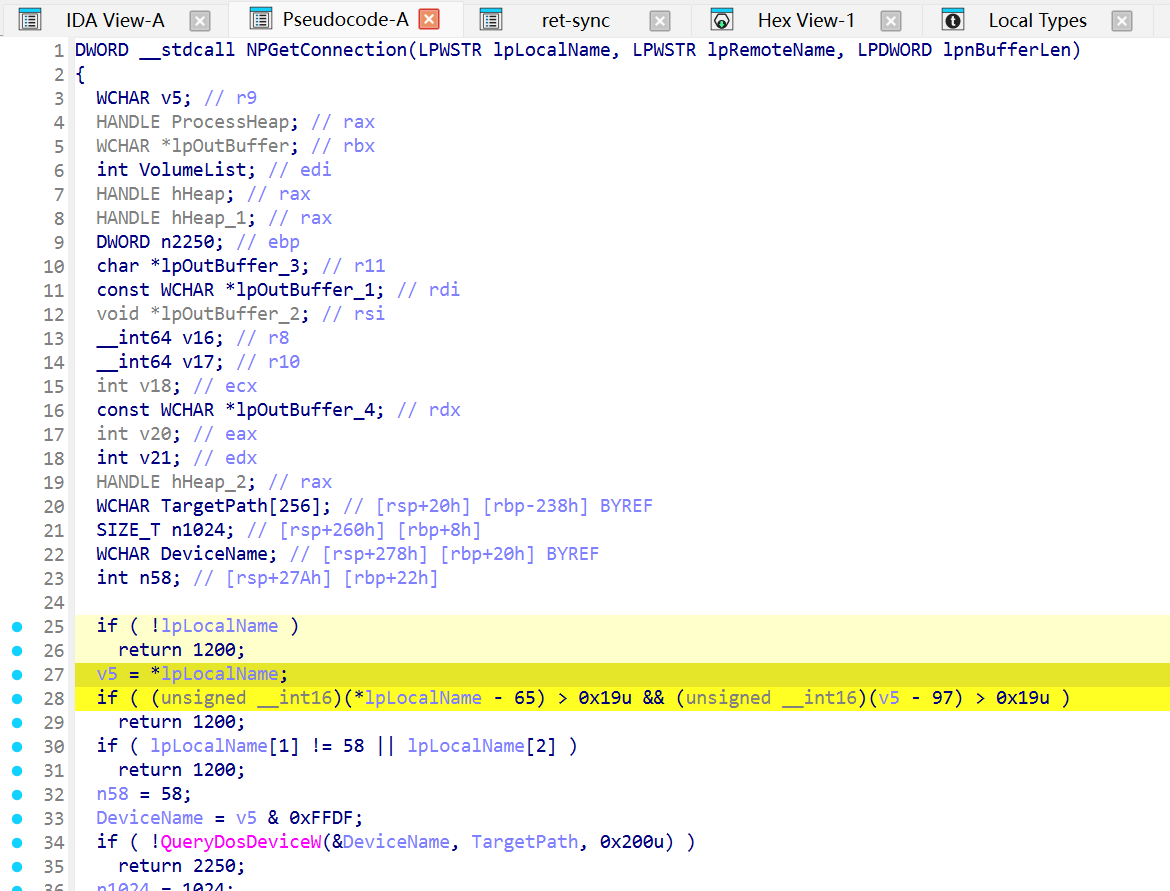The height and width of the screenshot is (891, 1170).
Task: Toggle breakpoint dot on line 33
Action: 17,819
